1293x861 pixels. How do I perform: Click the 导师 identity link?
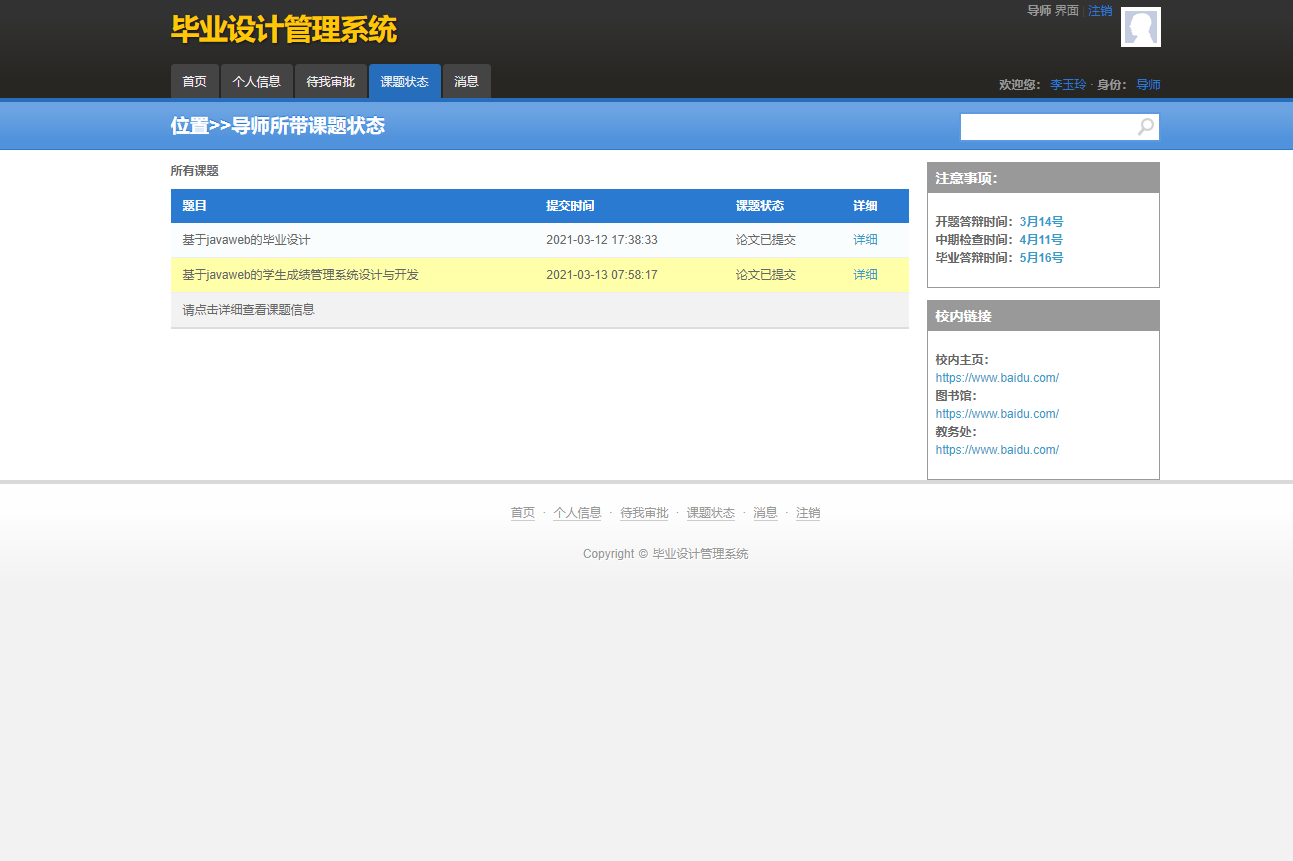pos(1148,85)
